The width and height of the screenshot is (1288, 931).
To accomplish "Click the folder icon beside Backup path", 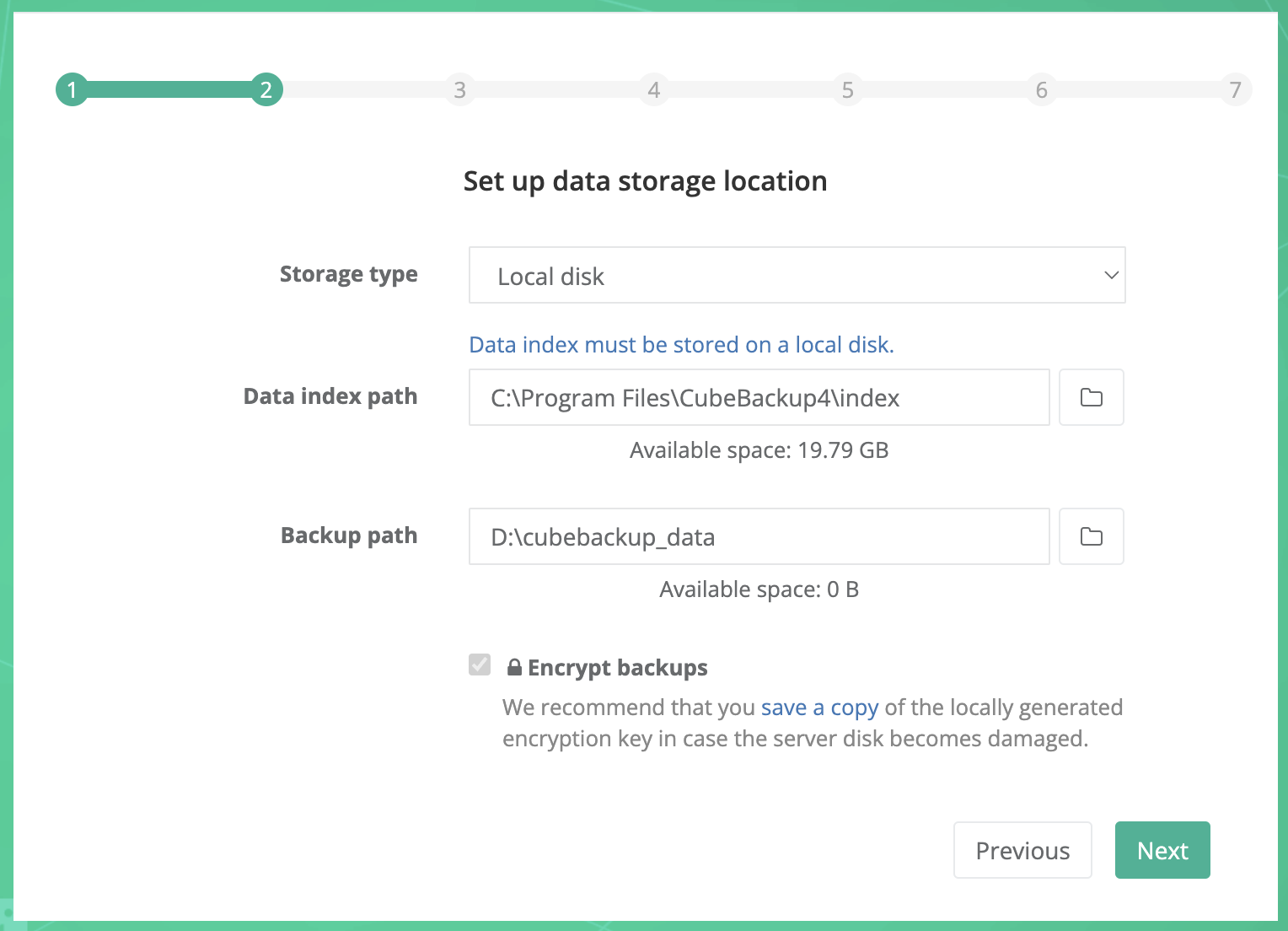I will coord(1091,536).
